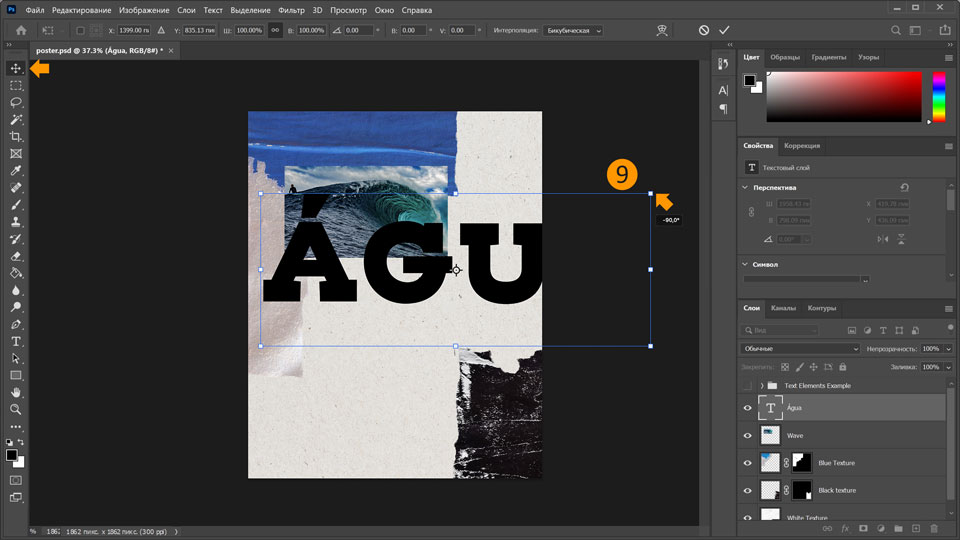Select the Zoom tool
Image resolution: width=960 pixels, height=540 pixels.
16,410
